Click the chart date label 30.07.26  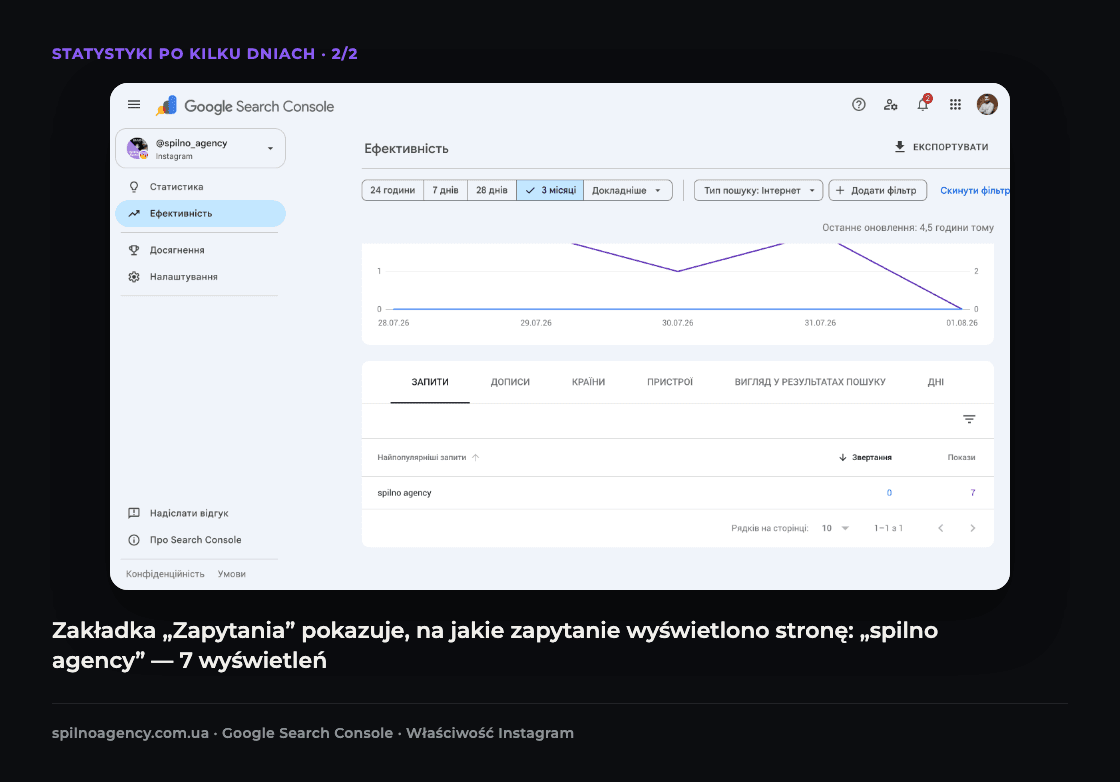tap(677, 323)
